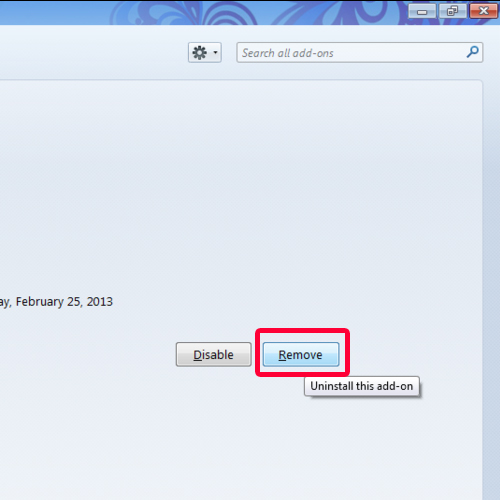Screen dimensions: 500x500
Task: Close the window with the red X
Action: (x=483, y=11)
